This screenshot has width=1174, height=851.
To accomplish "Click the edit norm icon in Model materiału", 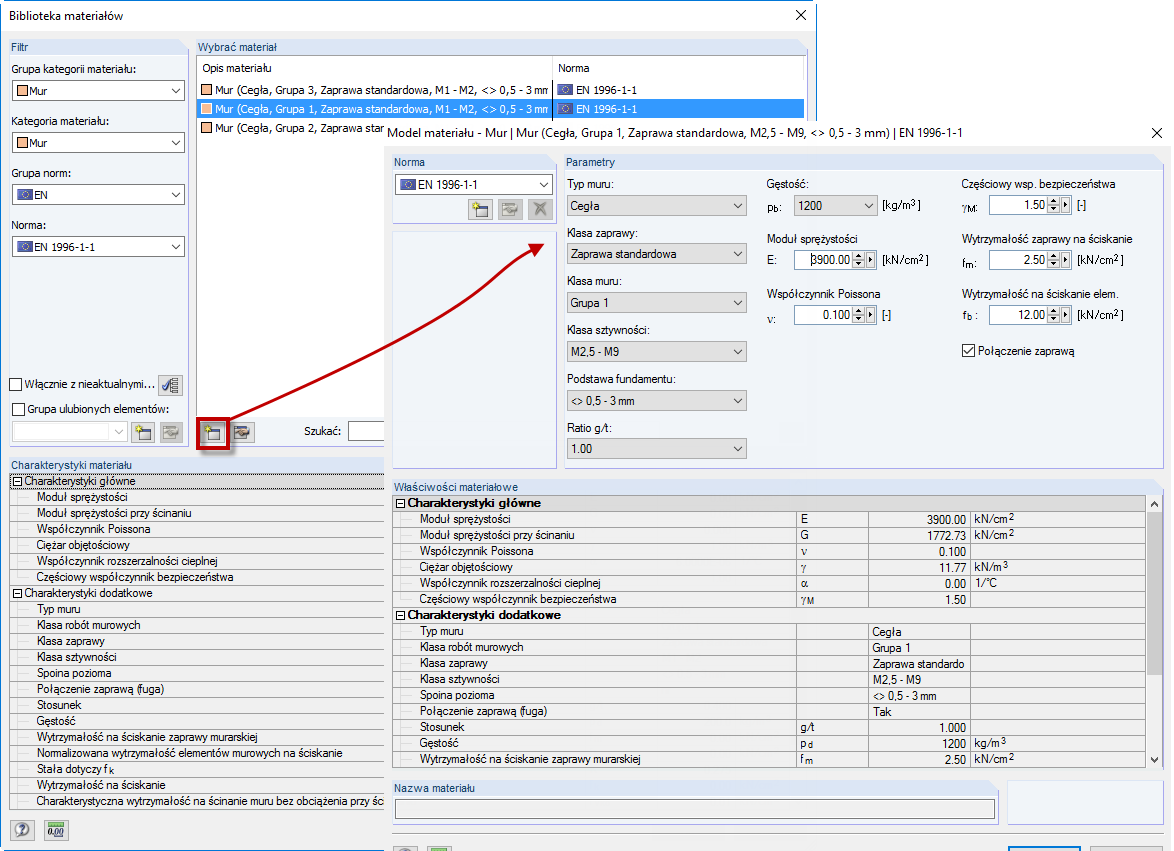I will pyautogui.click(x=510, y=210).
